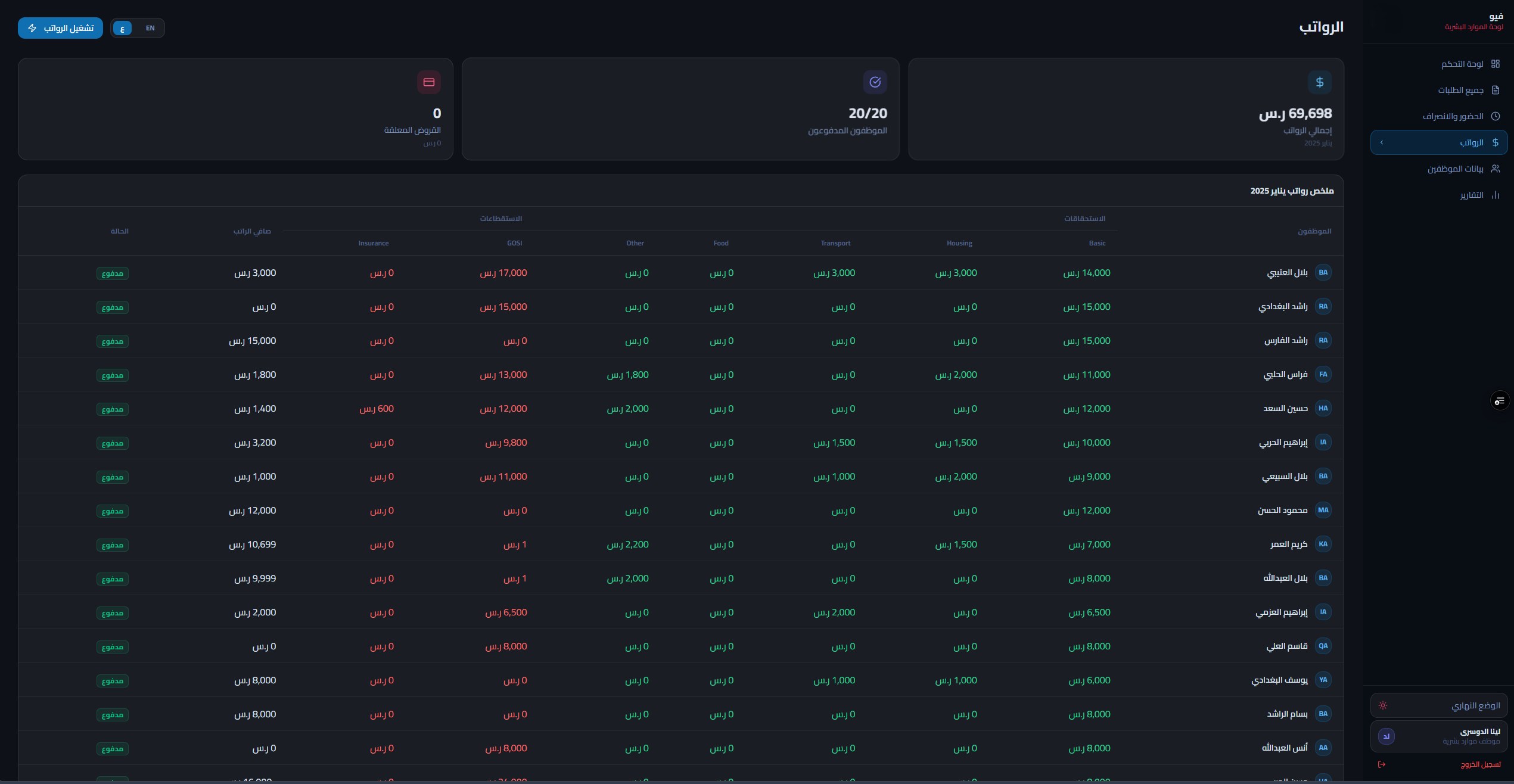The image size is (1514, 784).
Task: Click employee name حسين السعد
Action: point(1285,409)
